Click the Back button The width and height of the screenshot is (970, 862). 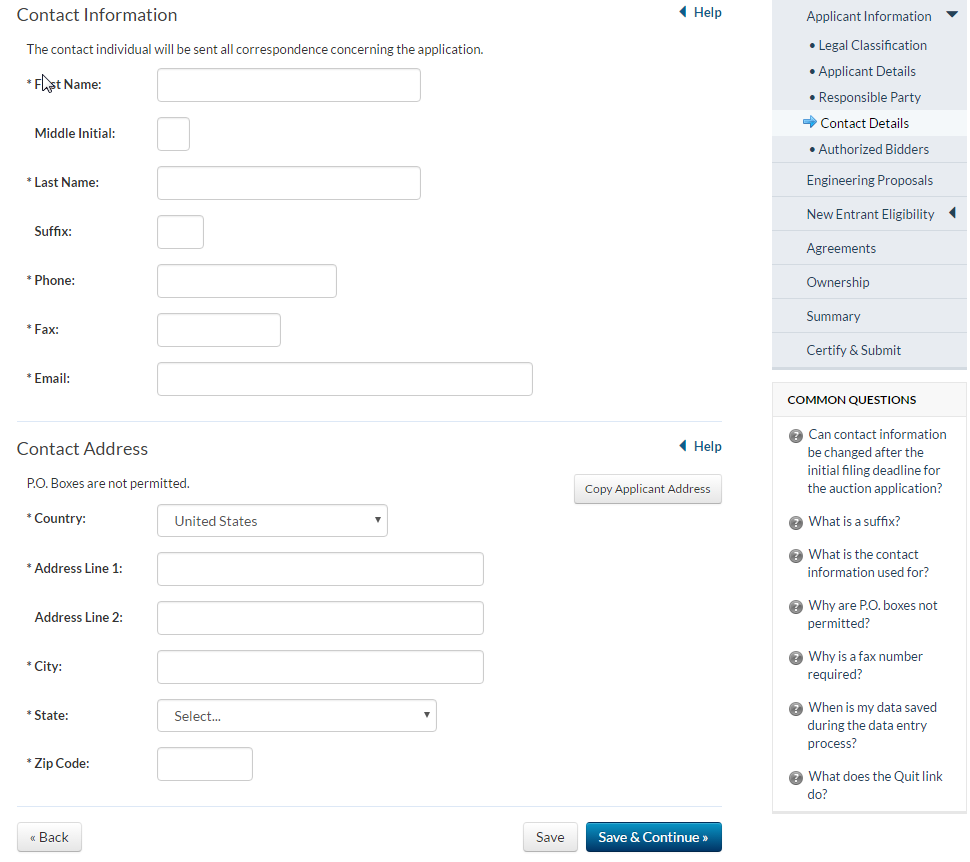pos(49,837)
